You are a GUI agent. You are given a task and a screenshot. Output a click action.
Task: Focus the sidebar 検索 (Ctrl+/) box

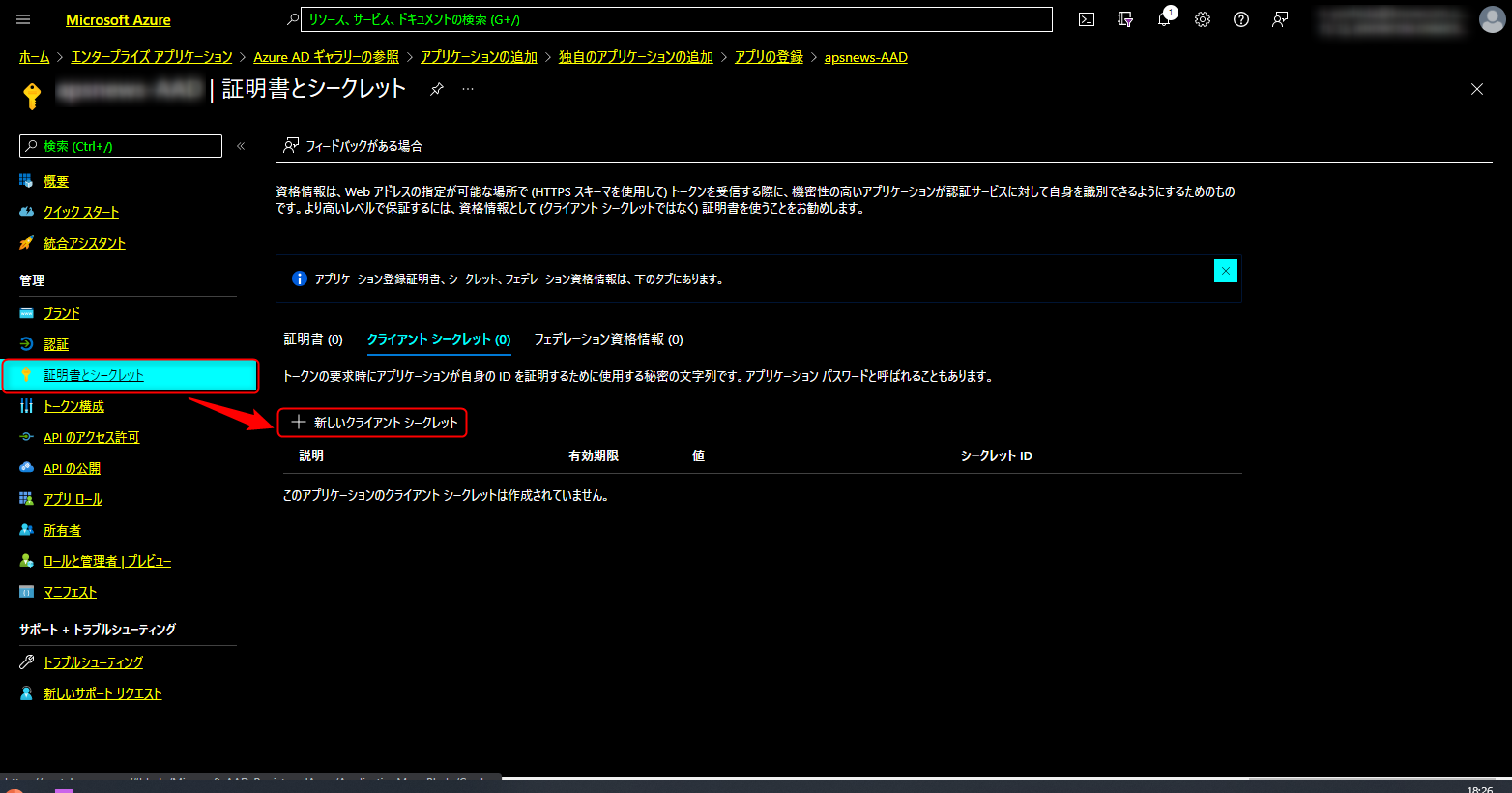121,146
